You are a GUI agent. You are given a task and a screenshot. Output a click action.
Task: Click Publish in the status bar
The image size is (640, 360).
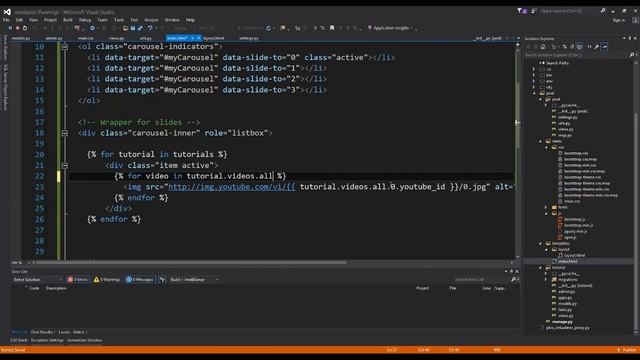pyautogui.click(x=626, y=350)
